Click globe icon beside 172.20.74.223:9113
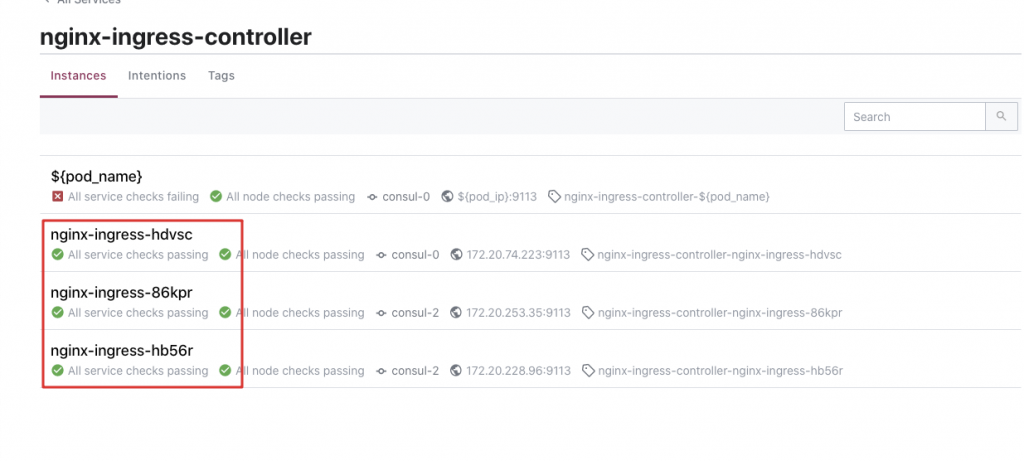The height and width of the screenshot is (461, 1024). click(x=456, y=255)
